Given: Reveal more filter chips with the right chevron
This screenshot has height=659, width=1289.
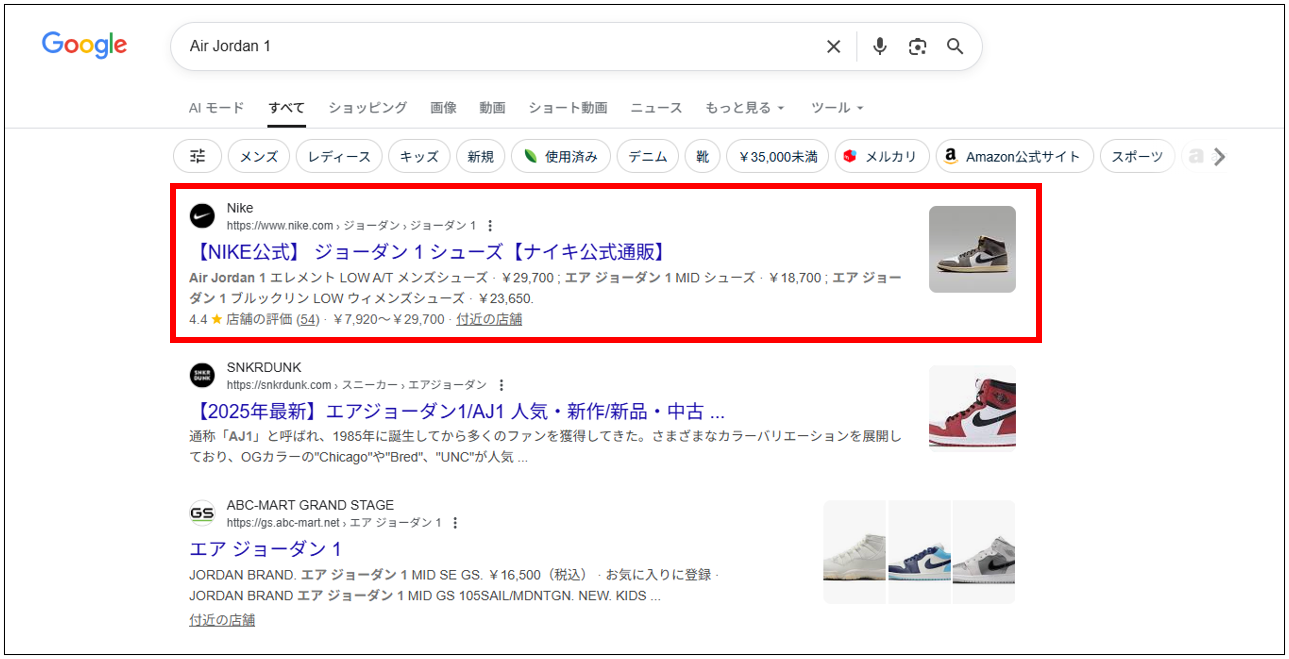Looking at the screenshot, I should pyautogui.click(x=1219, y=155).
